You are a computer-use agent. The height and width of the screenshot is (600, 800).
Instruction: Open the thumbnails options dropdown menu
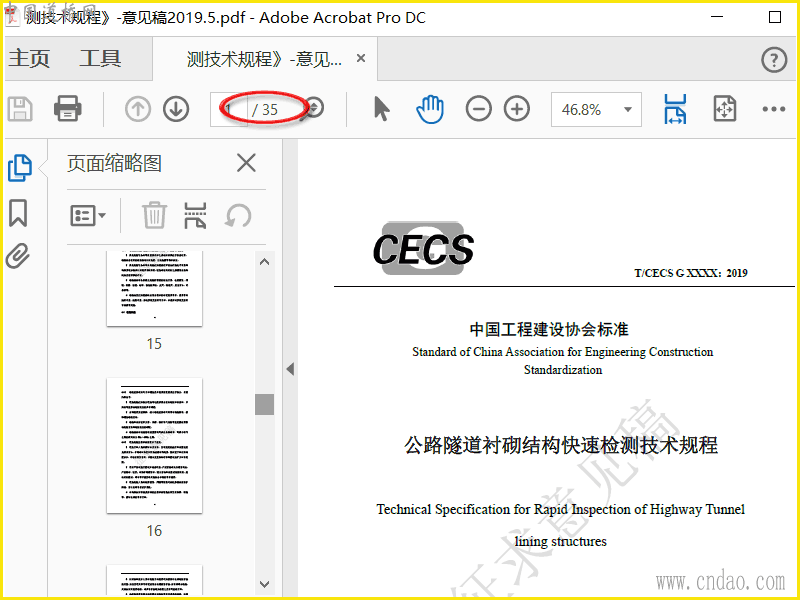88,215
